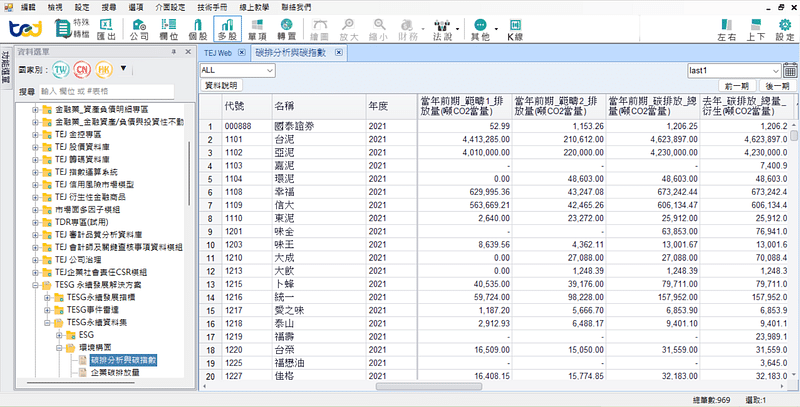This screenshot has height=407, width=800.
Task: Expand the TEJ 公司治理 tree node
Action: [36, 258]
